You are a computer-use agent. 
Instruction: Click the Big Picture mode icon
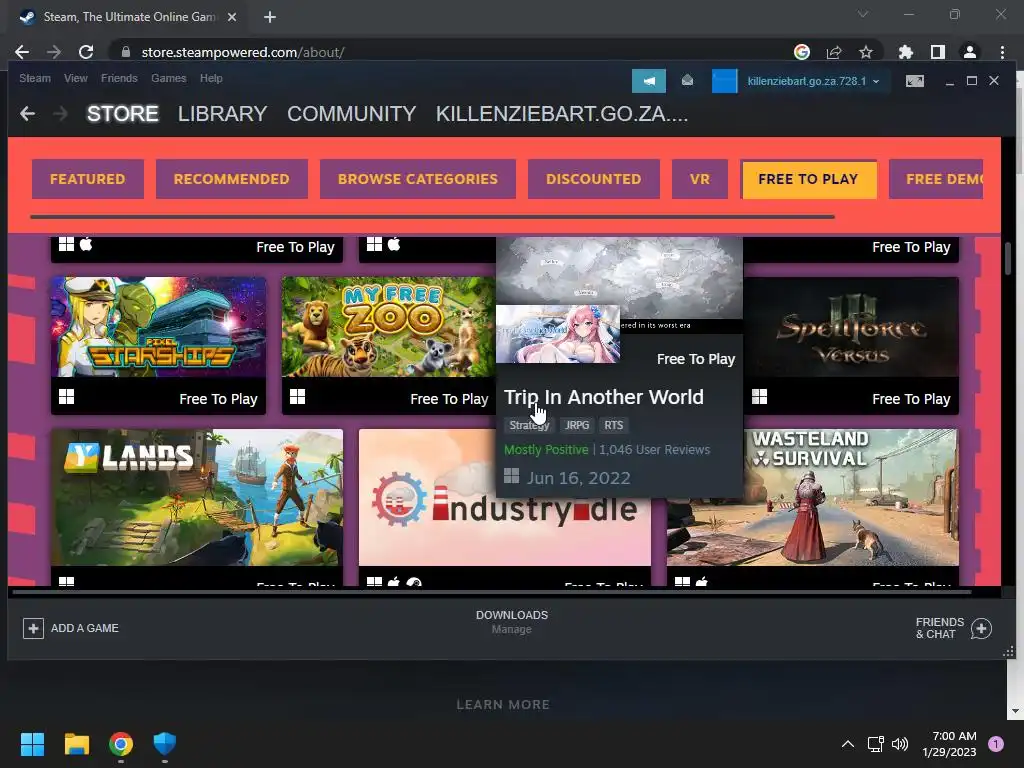pos(914,81)
